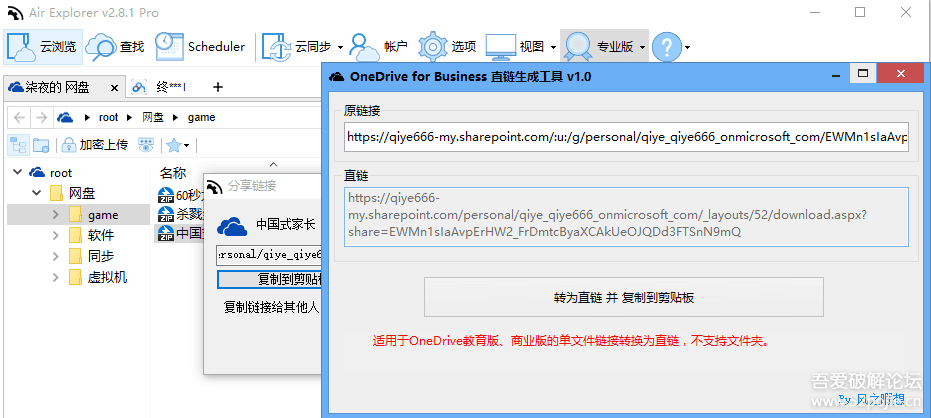Open the favorites star dropdown
The image size is (931, 418).
pos(177,145)
